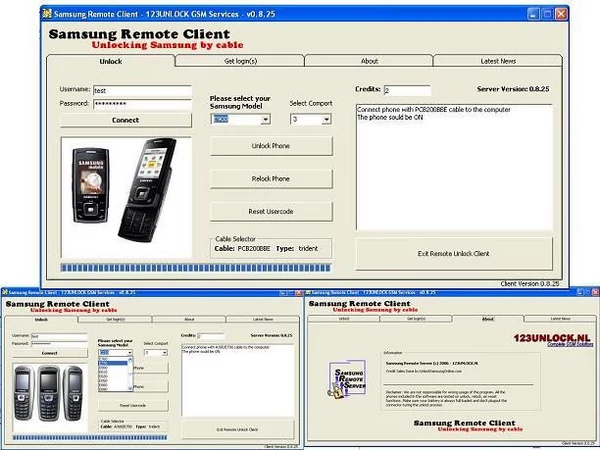Click the disclaimer text in the About window
The image size is (600, 450).
click(x=446, y=398)
